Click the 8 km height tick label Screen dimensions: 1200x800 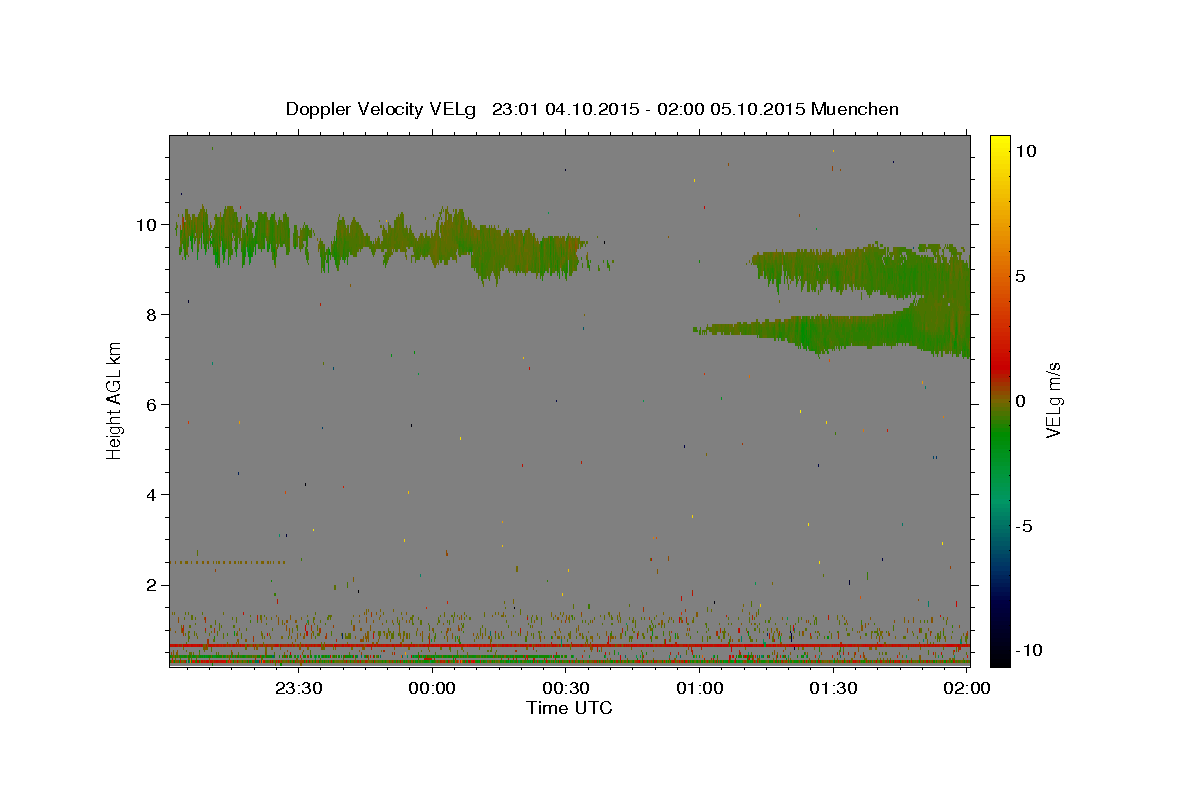click(x=153, y=314)
